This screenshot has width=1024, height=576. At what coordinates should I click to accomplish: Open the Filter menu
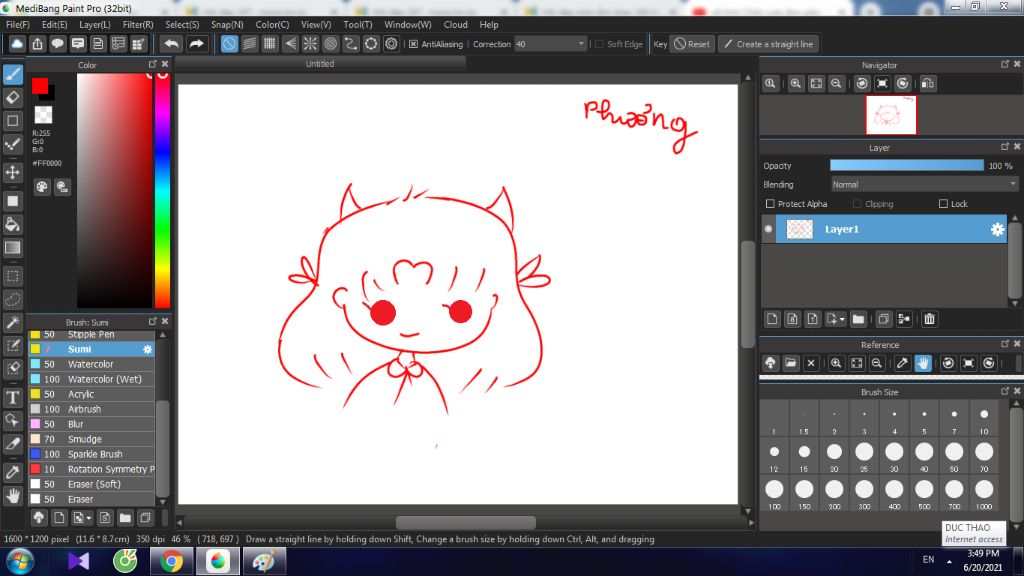point(138,24)
